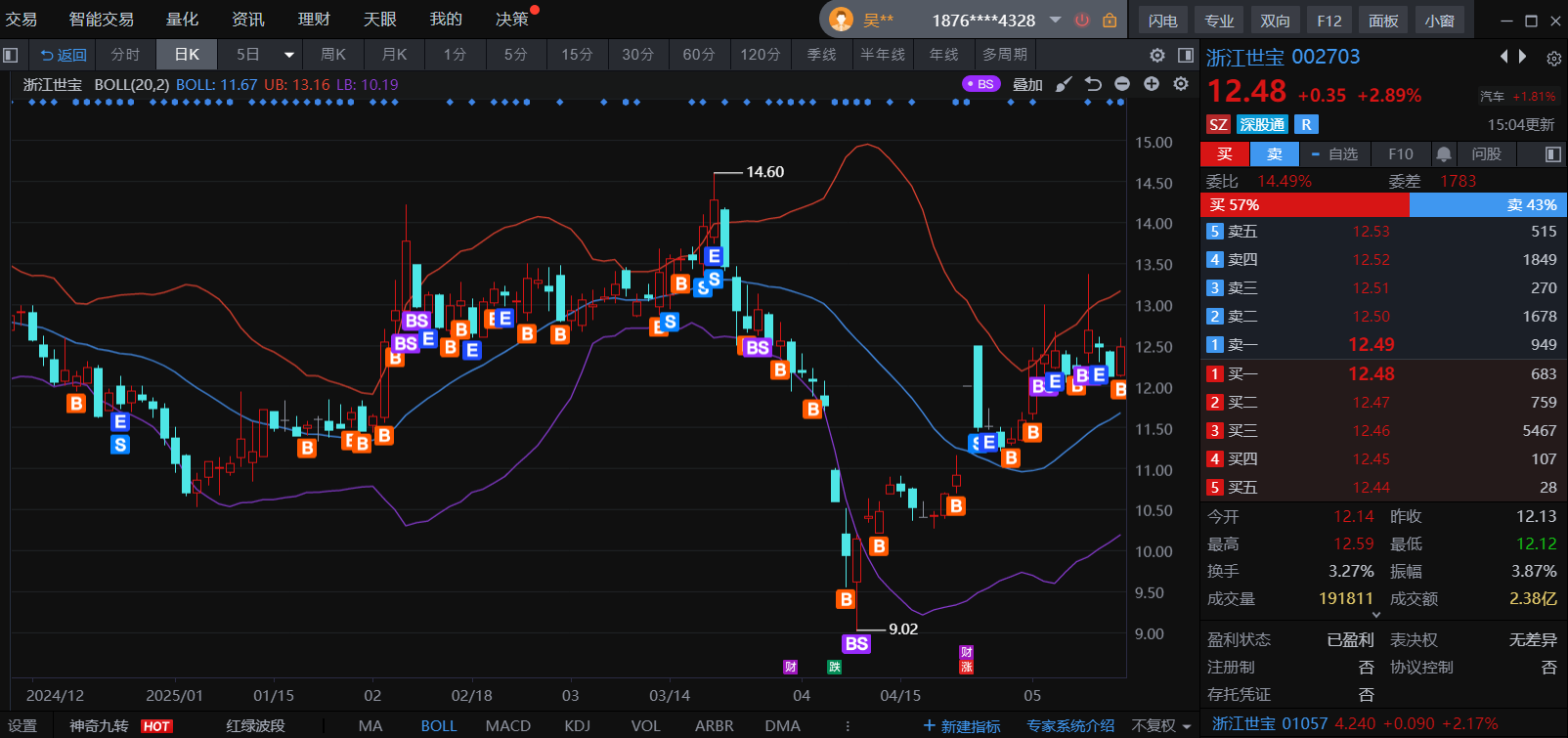Select the 日K tab
1568x738 pixels.
[x=187, y=55]
